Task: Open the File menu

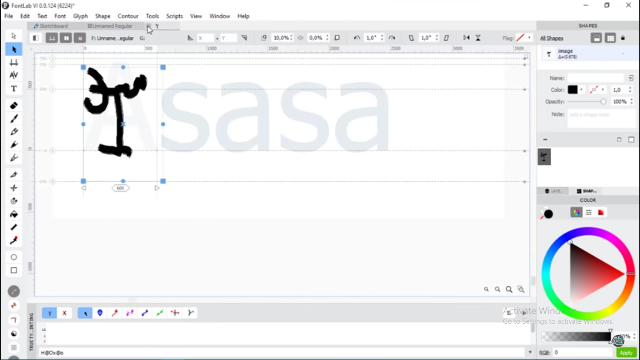Action: (9, 16)
